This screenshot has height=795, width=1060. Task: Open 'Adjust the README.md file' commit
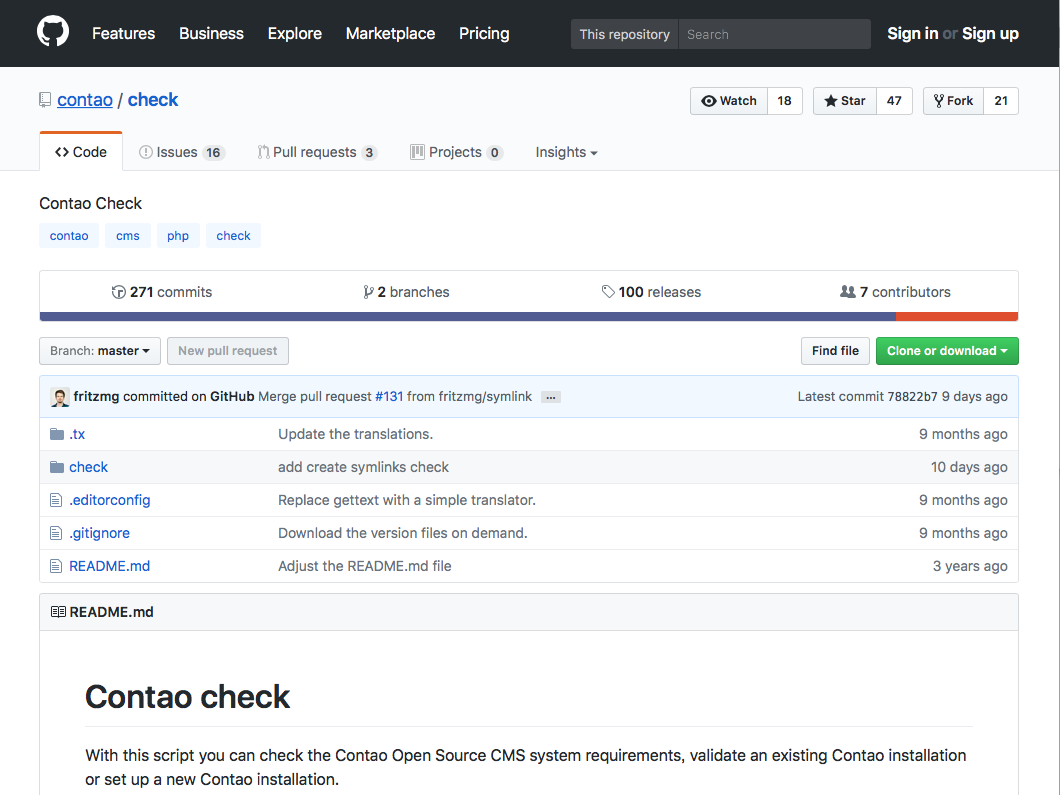(365, 567)
